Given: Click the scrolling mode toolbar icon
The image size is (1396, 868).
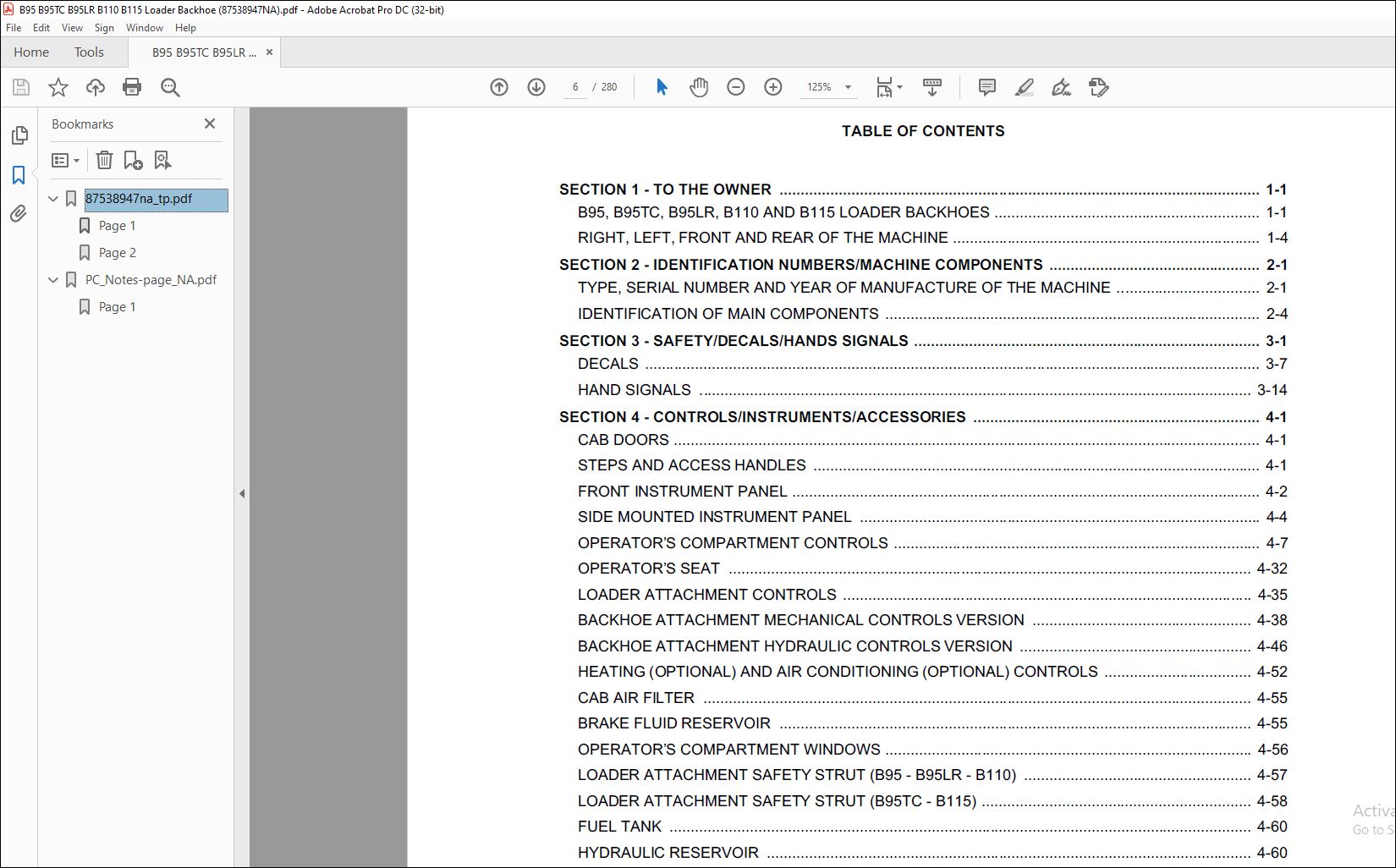Looking at the screenshot, I should [x=932, y=87].
